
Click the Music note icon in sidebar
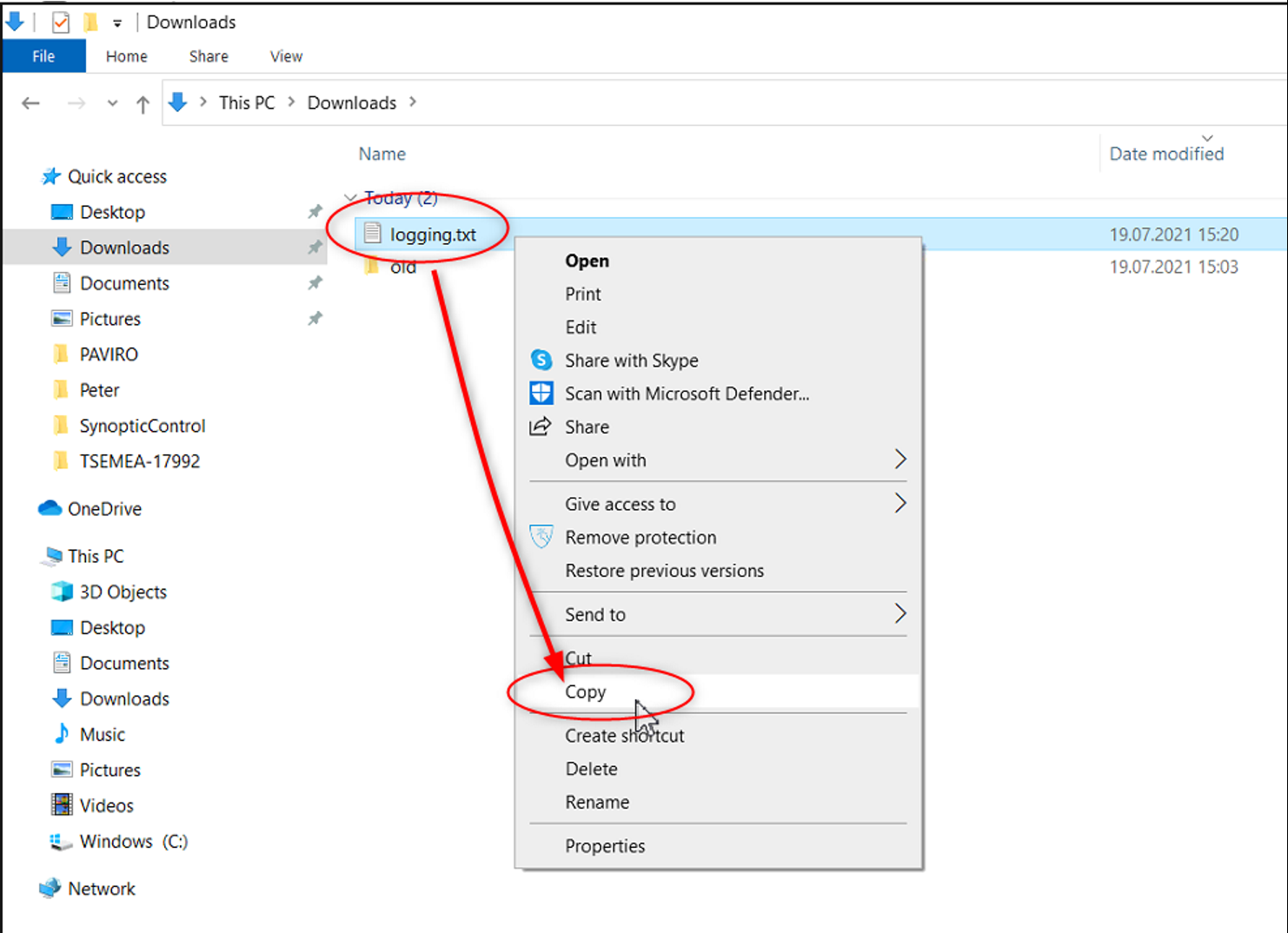click(62, 734)
